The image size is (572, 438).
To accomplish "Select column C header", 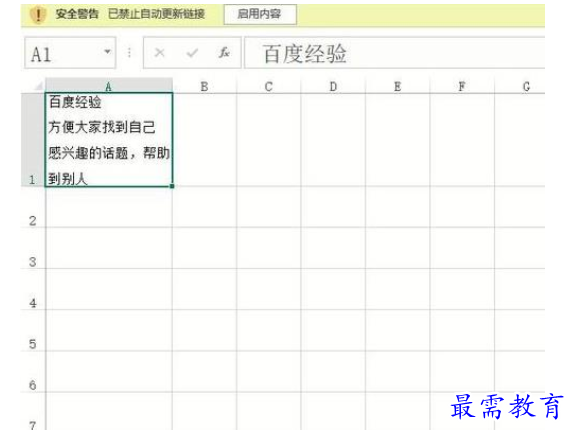I will 268,86.
